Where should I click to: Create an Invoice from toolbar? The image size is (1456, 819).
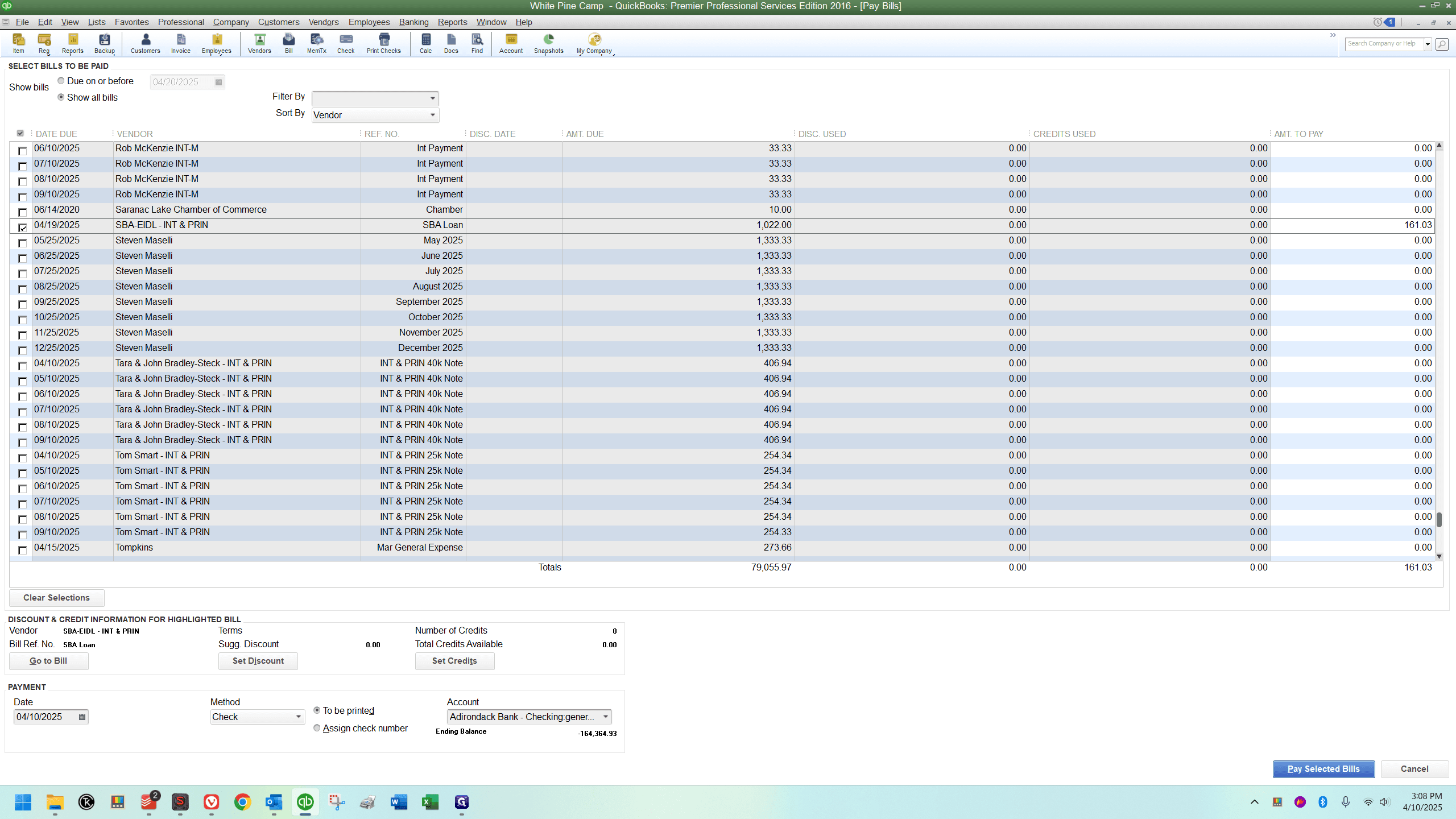point(181,43)
